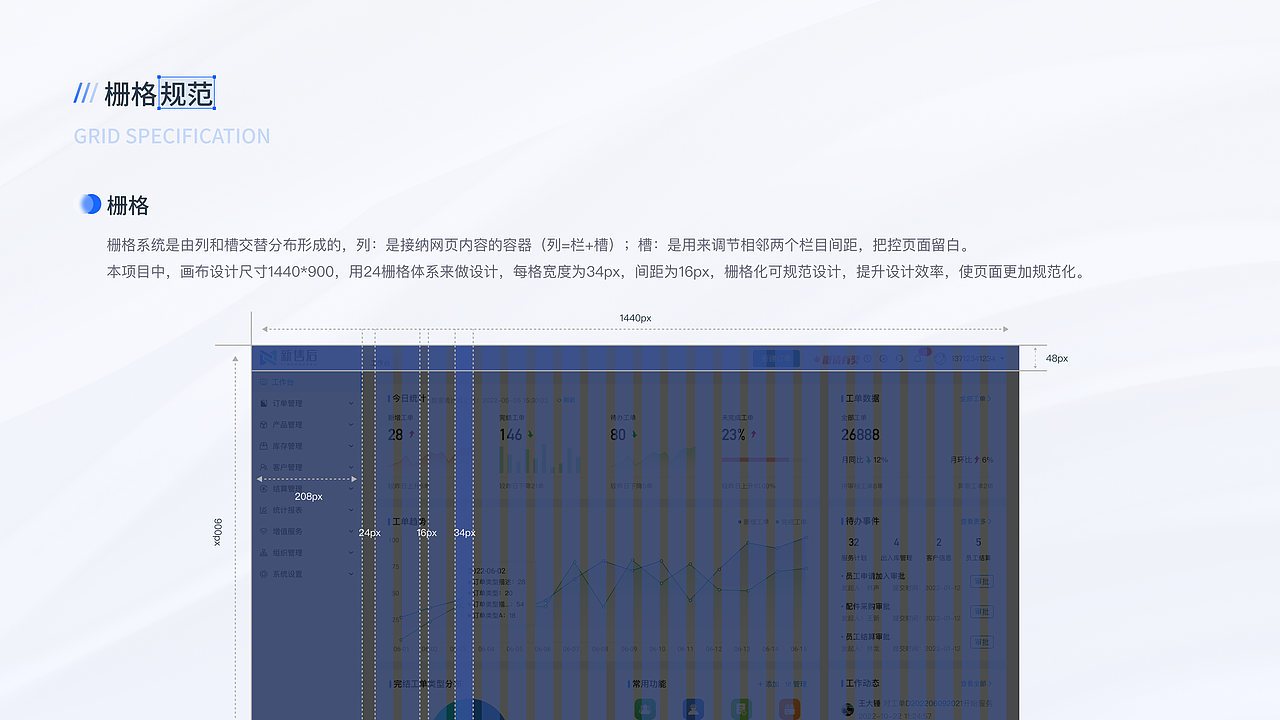Select the 统计报表 menu label
Image resolution: width=1280 pixels, height=720 pixels.
point(287,510)
